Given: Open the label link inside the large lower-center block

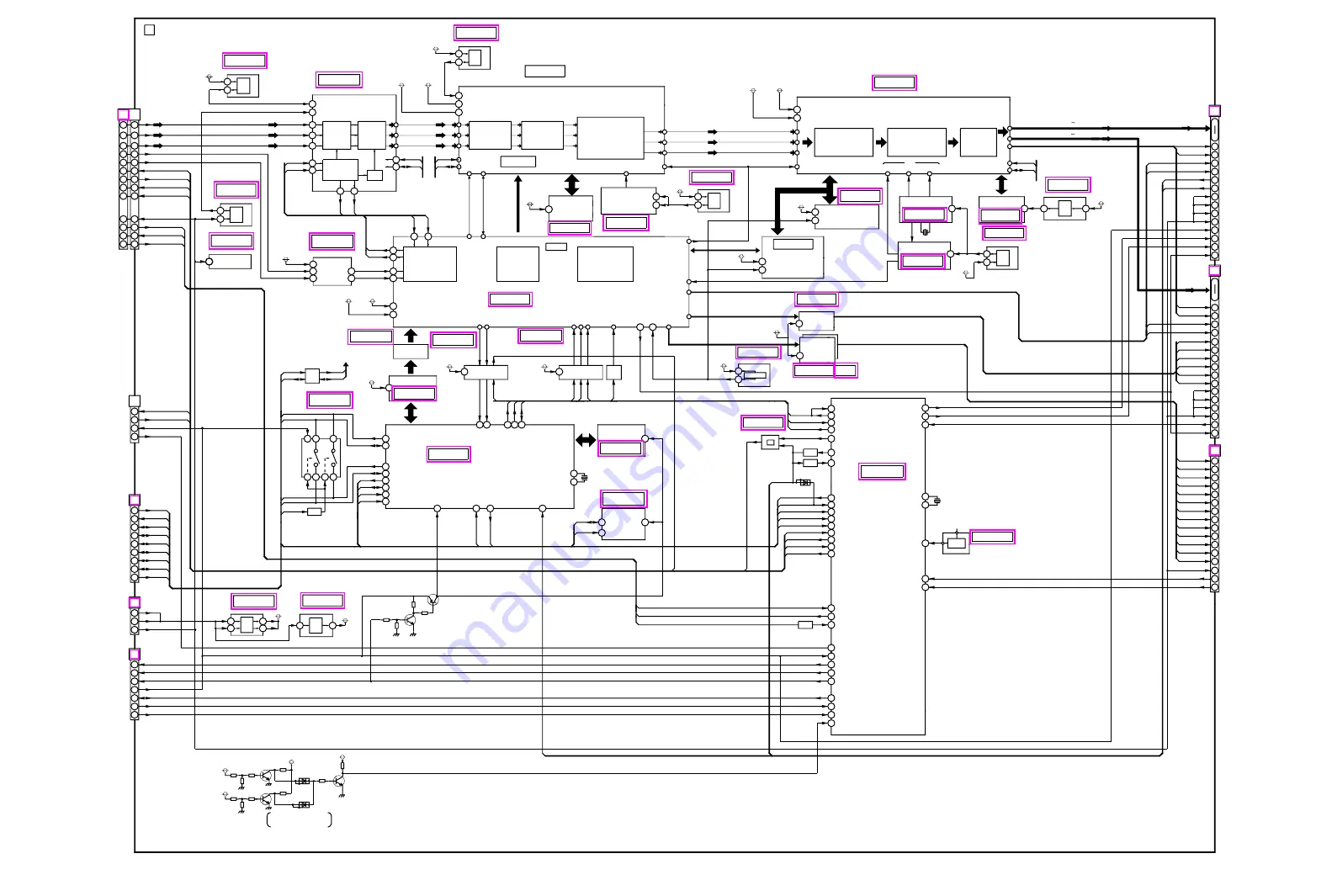Looking at the screenshot, I should (x=448, y=454).
